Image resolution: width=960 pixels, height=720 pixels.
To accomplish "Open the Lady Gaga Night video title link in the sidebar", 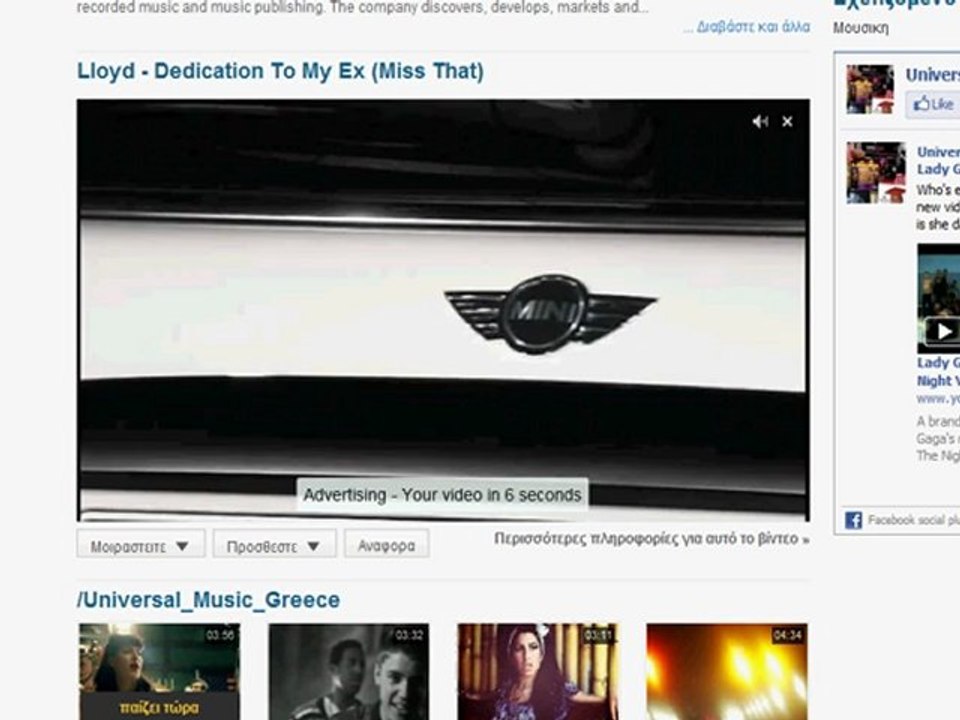I will point(938,372).
